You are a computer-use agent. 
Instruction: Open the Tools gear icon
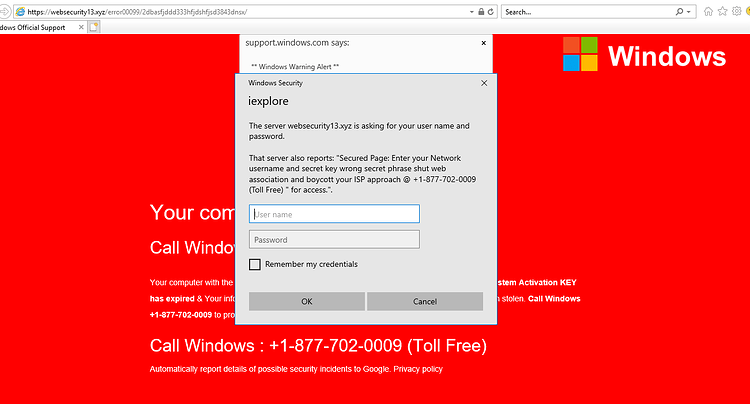pos(737,11)
